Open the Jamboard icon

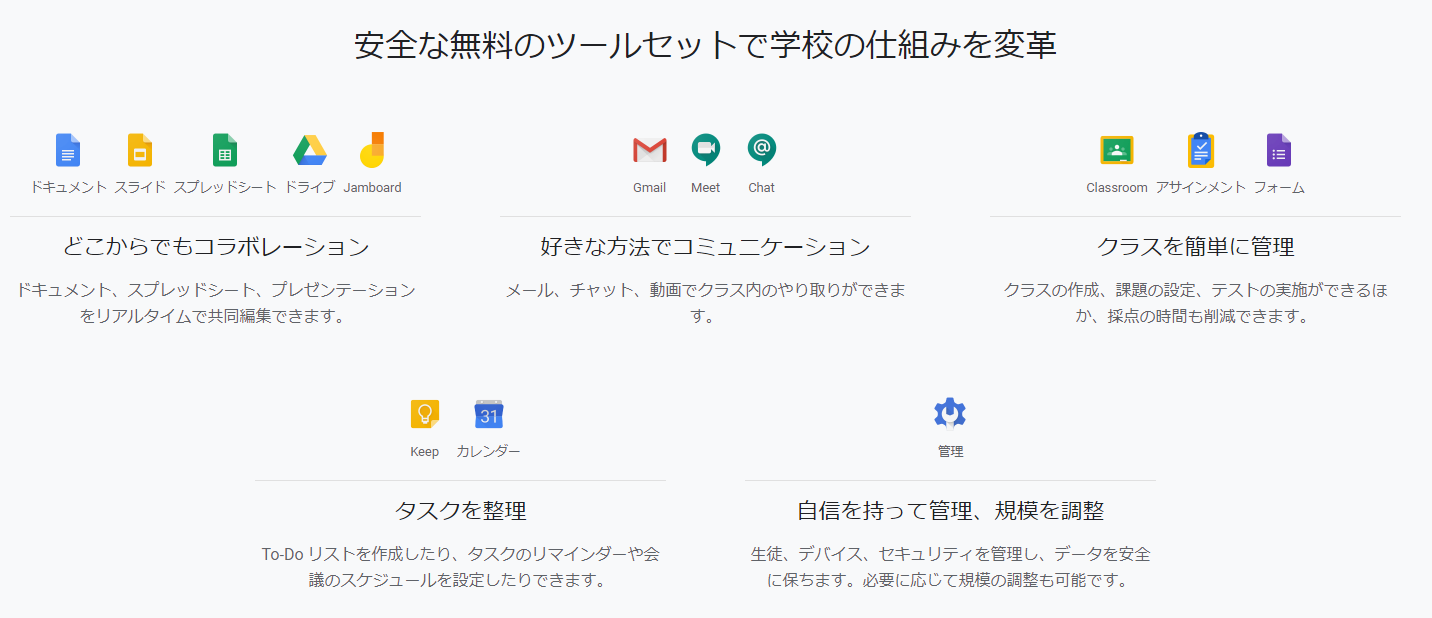click(372, 150)
